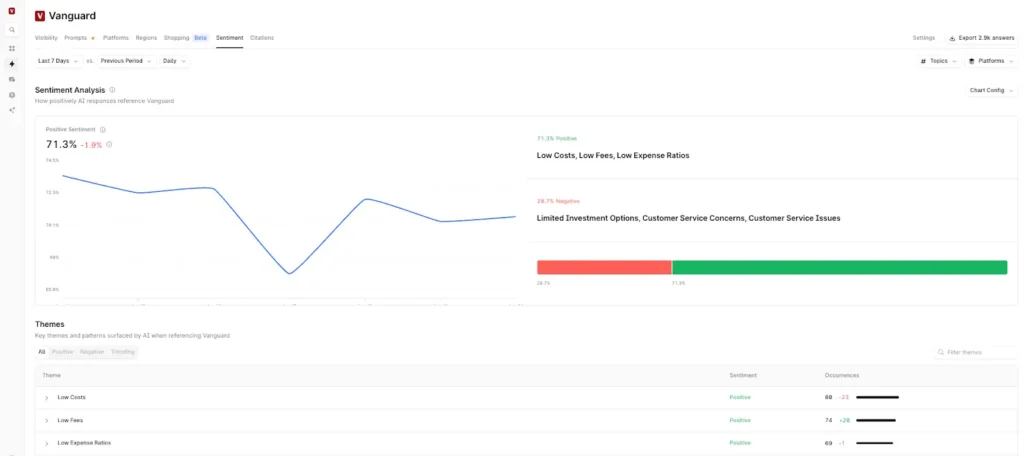Screen dimensions: 1024x456
Task: Click the 71.3% Positive label
Action: tap(557, 138)
